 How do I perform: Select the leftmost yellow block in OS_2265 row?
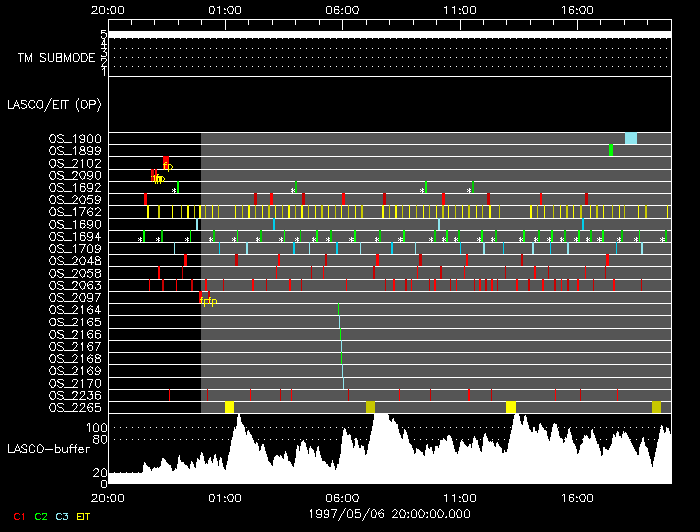point(229,407)
